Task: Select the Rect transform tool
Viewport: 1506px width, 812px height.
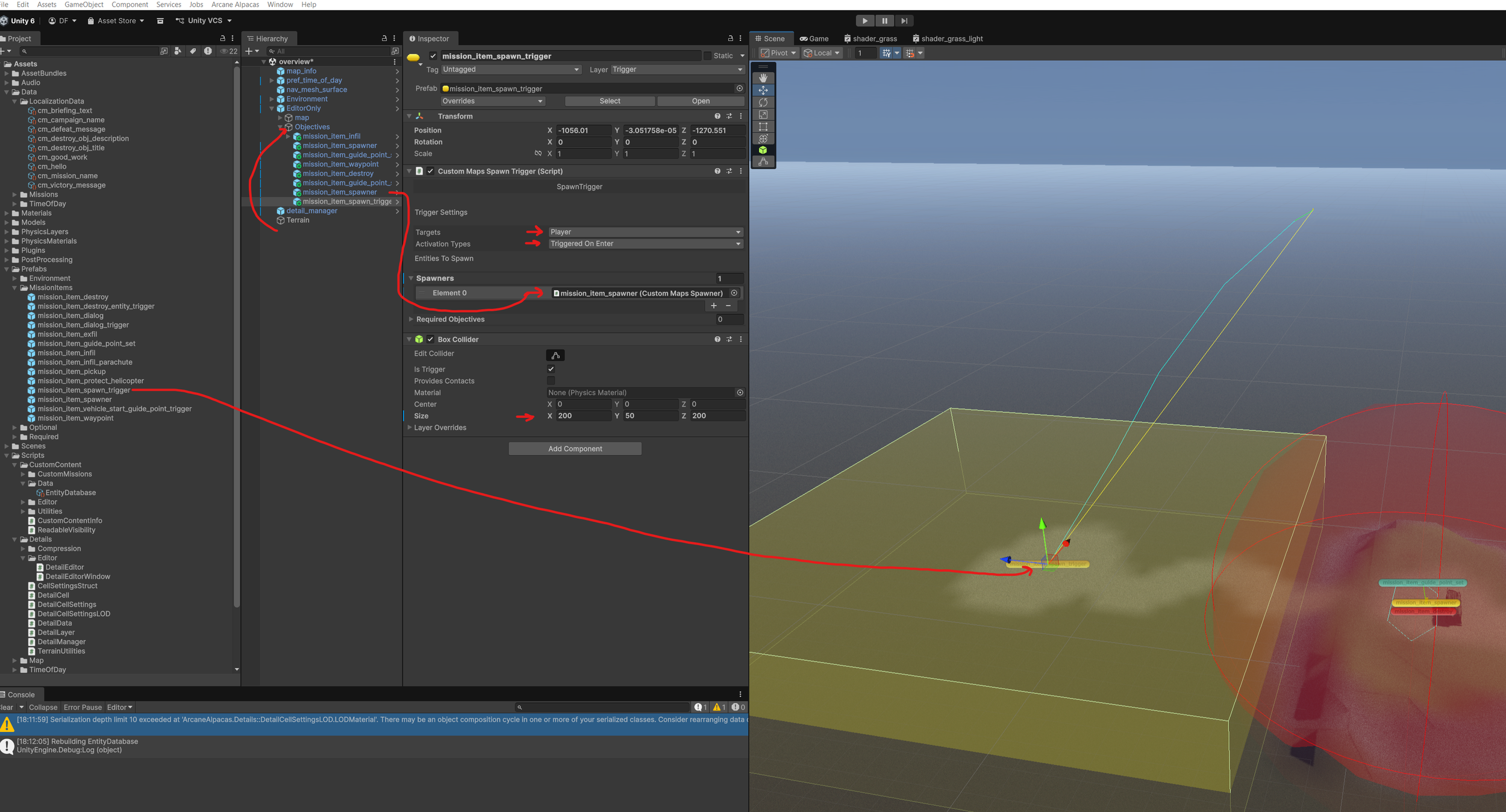Action: tap(763, 126)
